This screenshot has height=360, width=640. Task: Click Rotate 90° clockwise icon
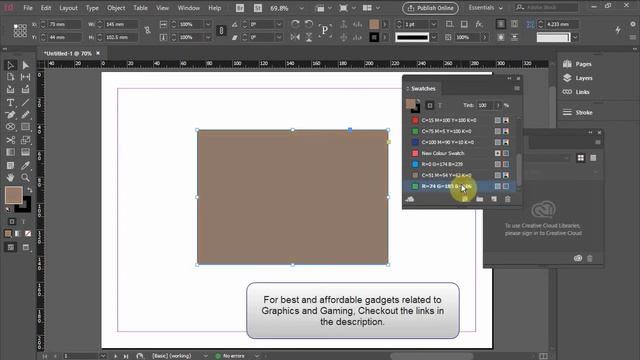tap(295, 24)
